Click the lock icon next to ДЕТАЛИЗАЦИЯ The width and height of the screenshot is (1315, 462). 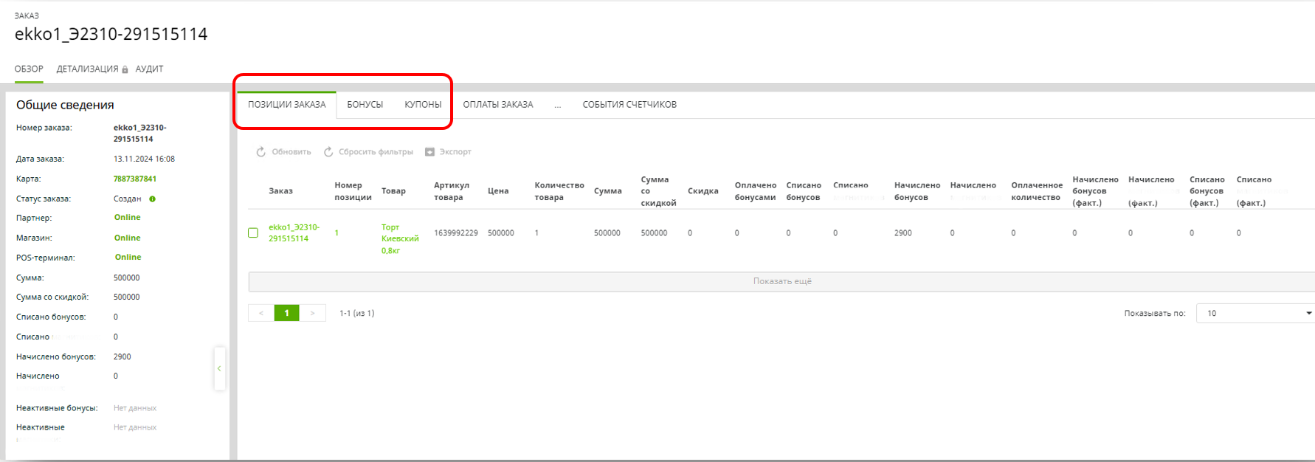coord(125,70)
